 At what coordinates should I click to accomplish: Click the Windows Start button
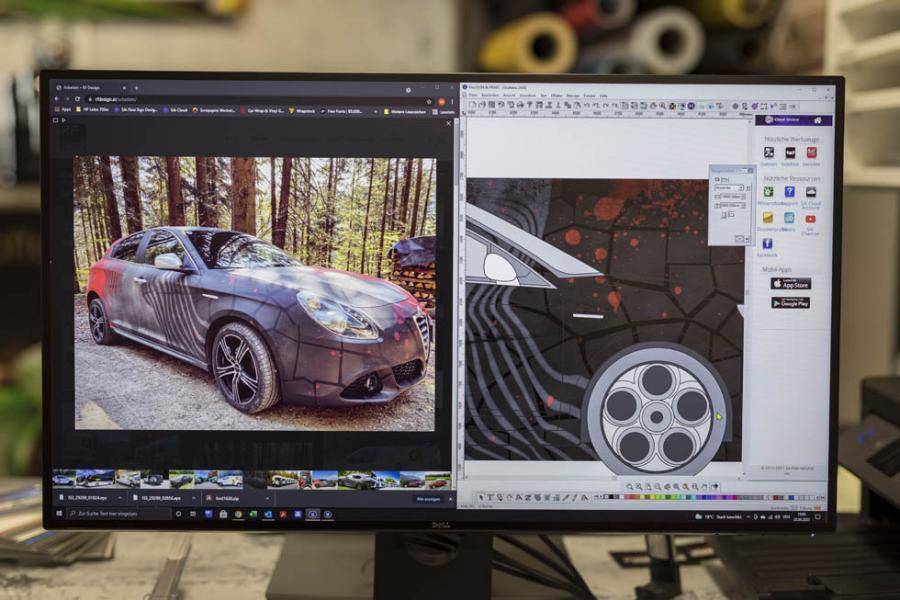pos(59,513)
